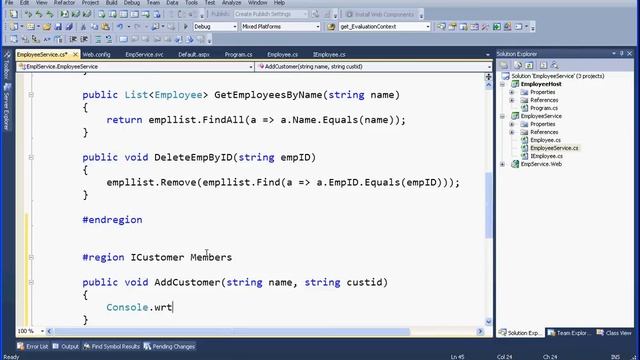The height and width of the screenshot is (360, 640).
Task: Click Show All Files in Solution Explorer
Action: (x=518, y=65)
